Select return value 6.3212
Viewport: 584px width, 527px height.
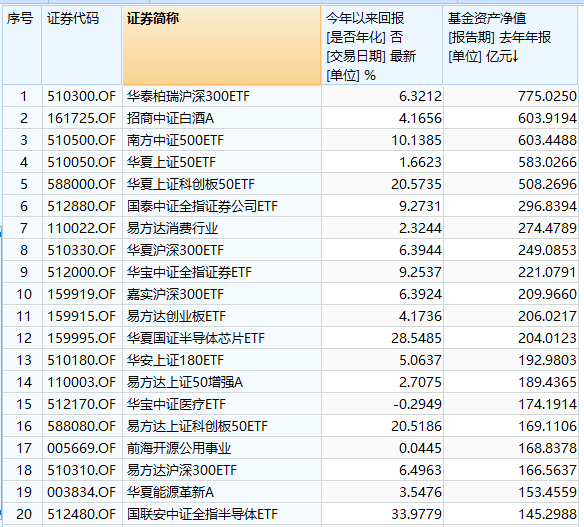(x=420, y=96)
